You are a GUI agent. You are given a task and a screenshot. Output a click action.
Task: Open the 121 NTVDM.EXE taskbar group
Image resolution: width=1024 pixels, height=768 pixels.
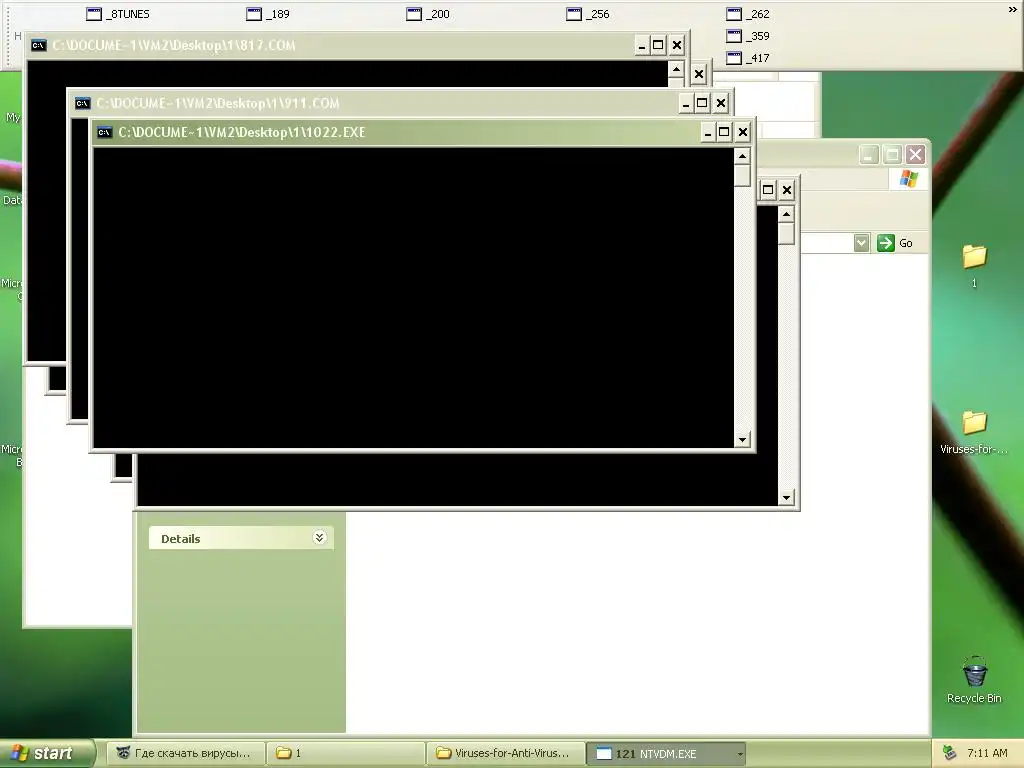click(665, 753)
